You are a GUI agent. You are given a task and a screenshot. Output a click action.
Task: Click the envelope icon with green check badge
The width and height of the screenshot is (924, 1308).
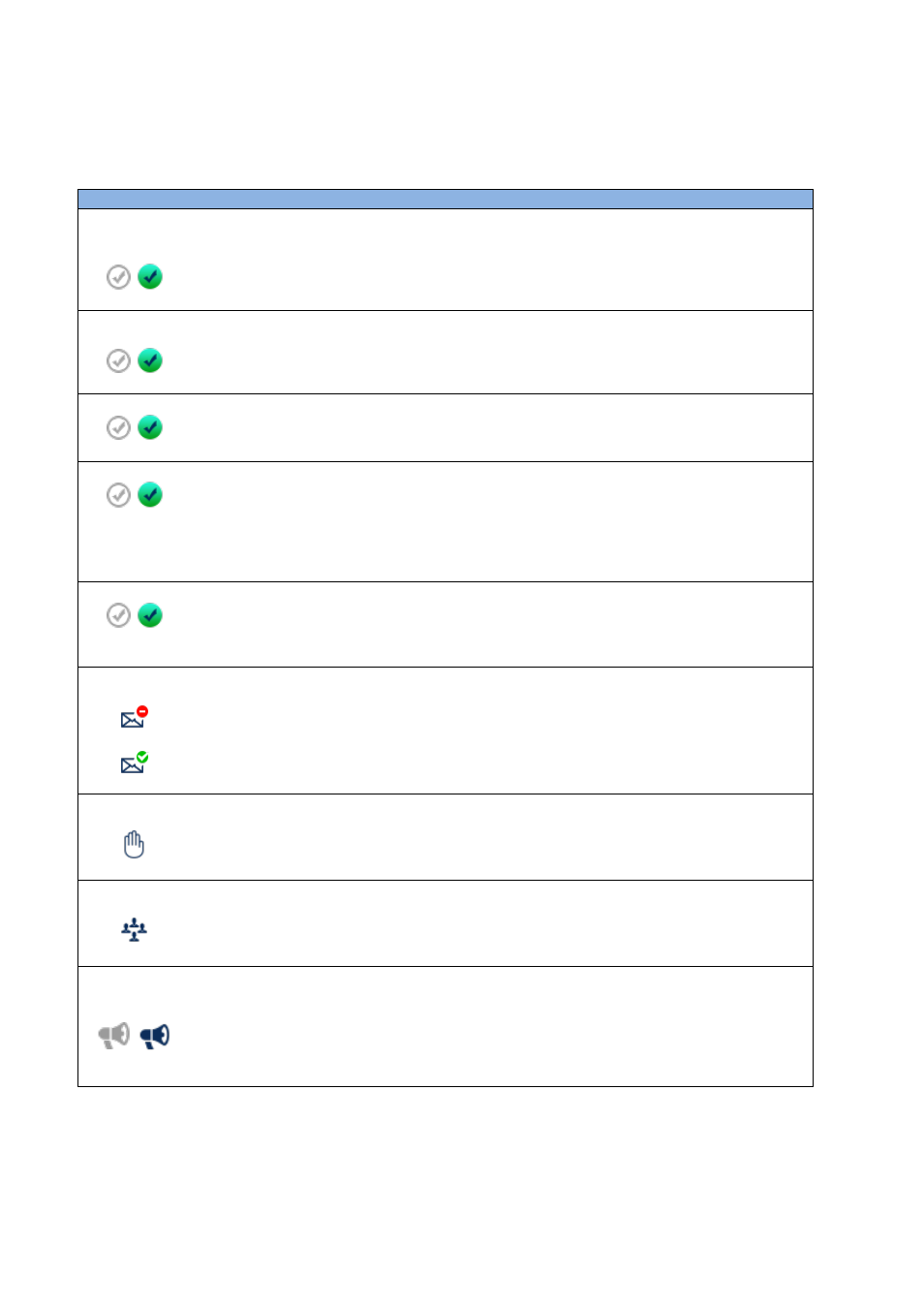pyautogui.click(x=134, y=763)
